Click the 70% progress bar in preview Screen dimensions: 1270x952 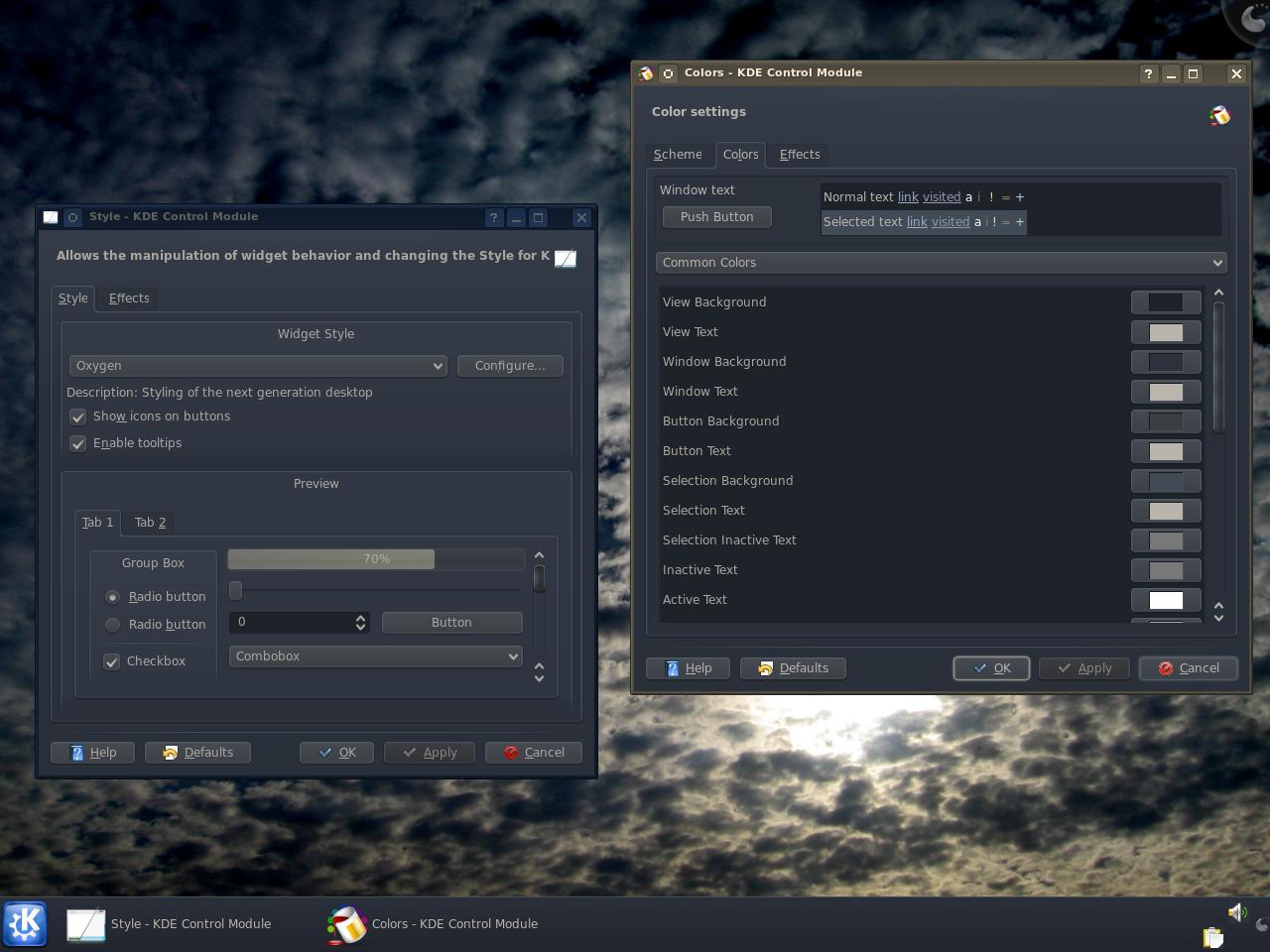click(376, 559)
